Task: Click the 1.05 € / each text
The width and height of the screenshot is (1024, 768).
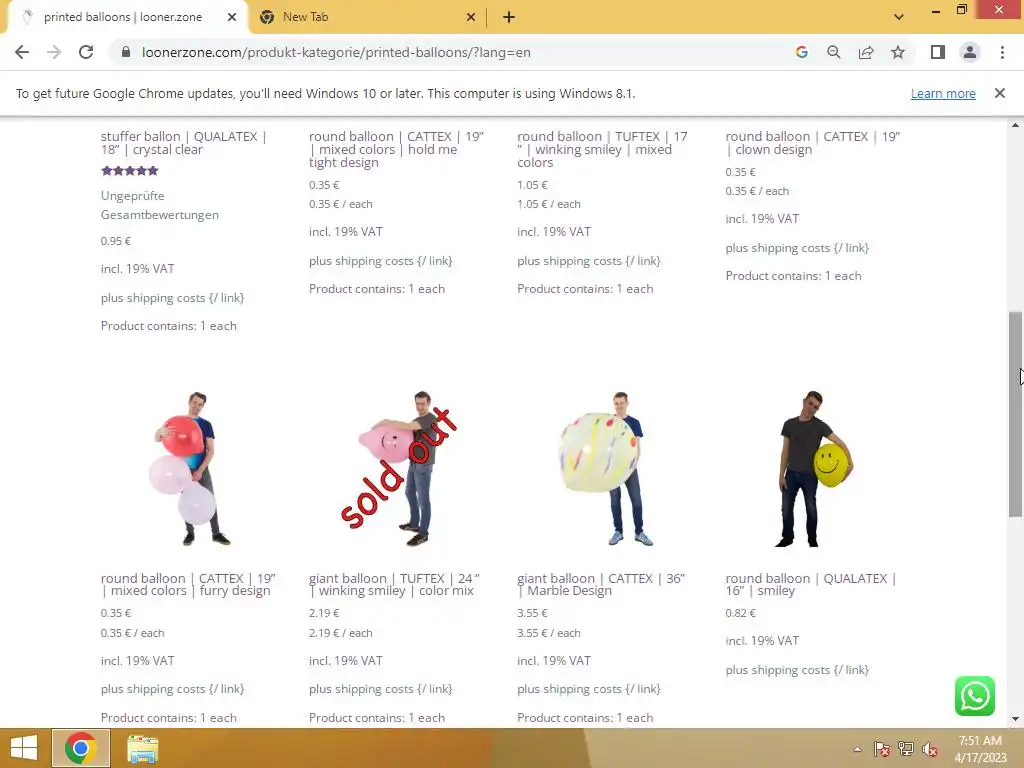Action: point(549,204)
